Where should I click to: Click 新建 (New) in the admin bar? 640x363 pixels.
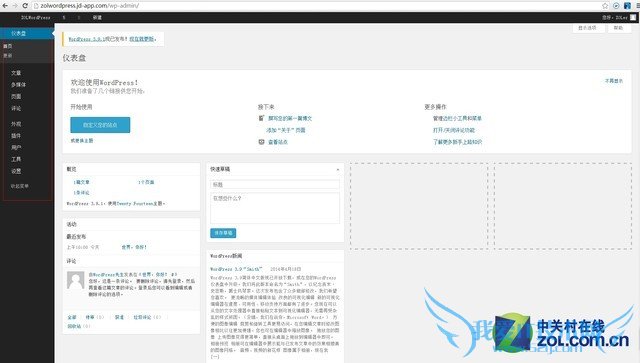click(x=97, y=18)
